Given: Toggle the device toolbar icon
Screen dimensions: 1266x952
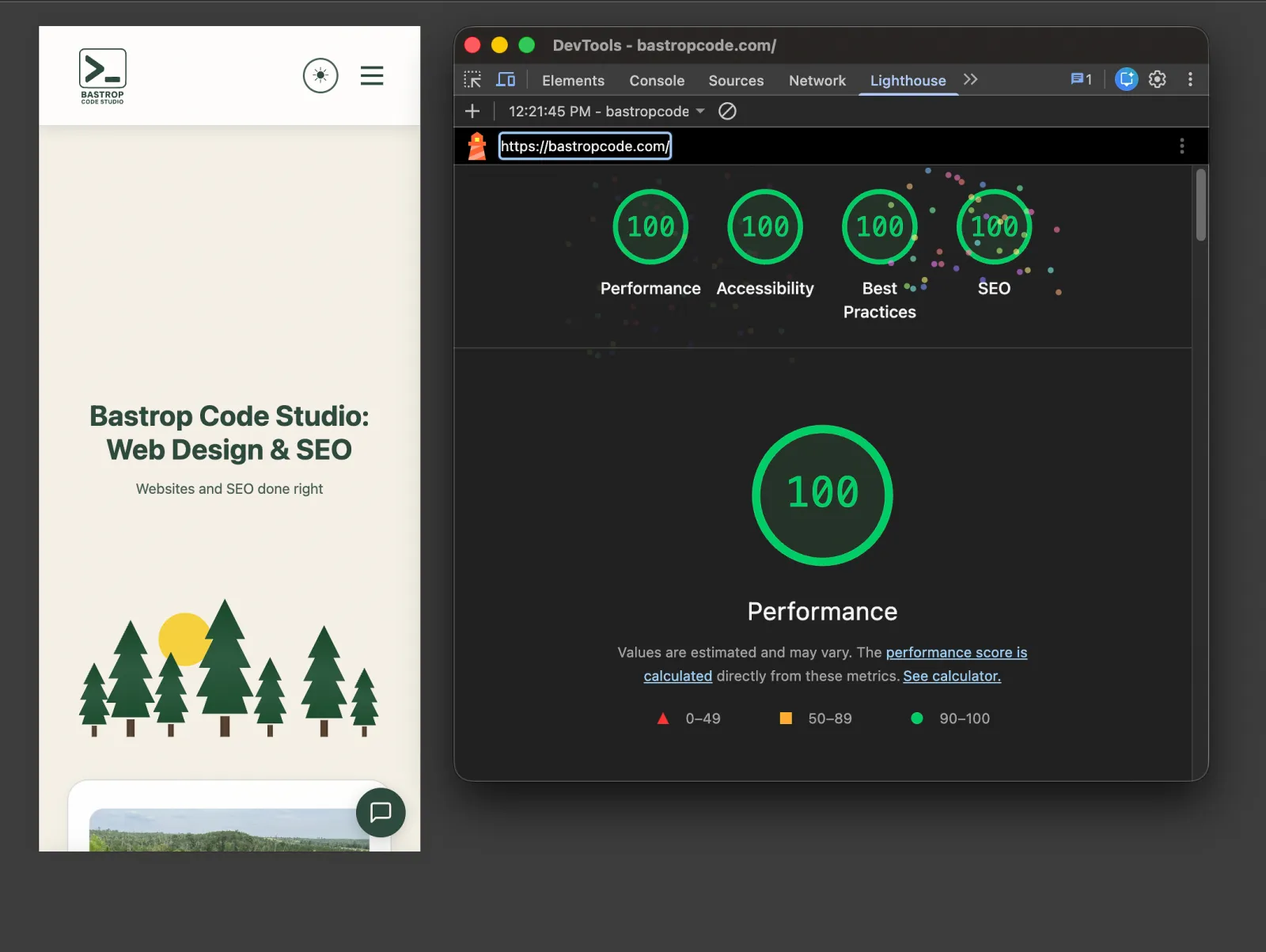Looking at the screenshot, I should 506,80.
